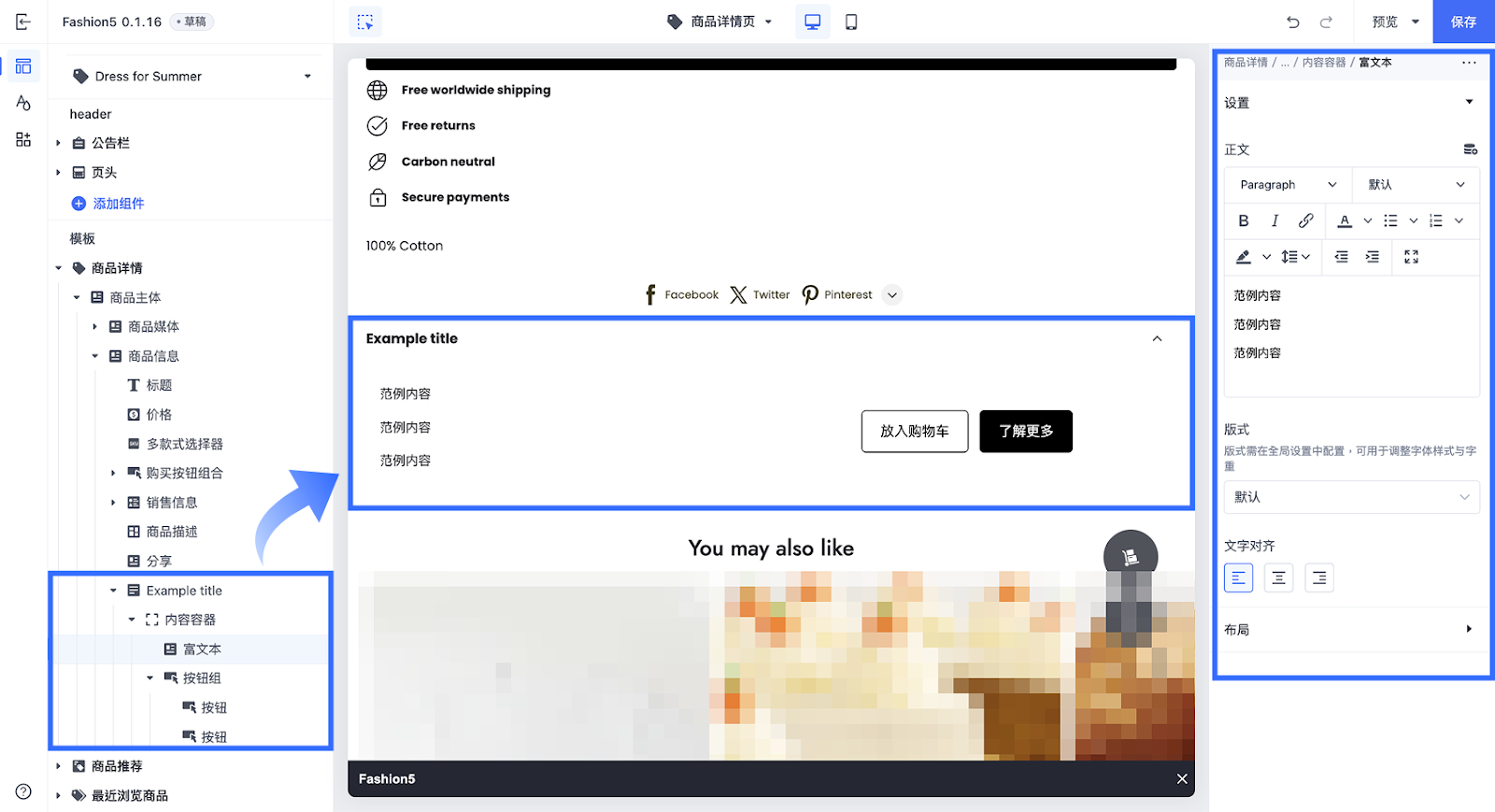Open the line height control
The image size is (1495, 812).
coord(1295,256)
